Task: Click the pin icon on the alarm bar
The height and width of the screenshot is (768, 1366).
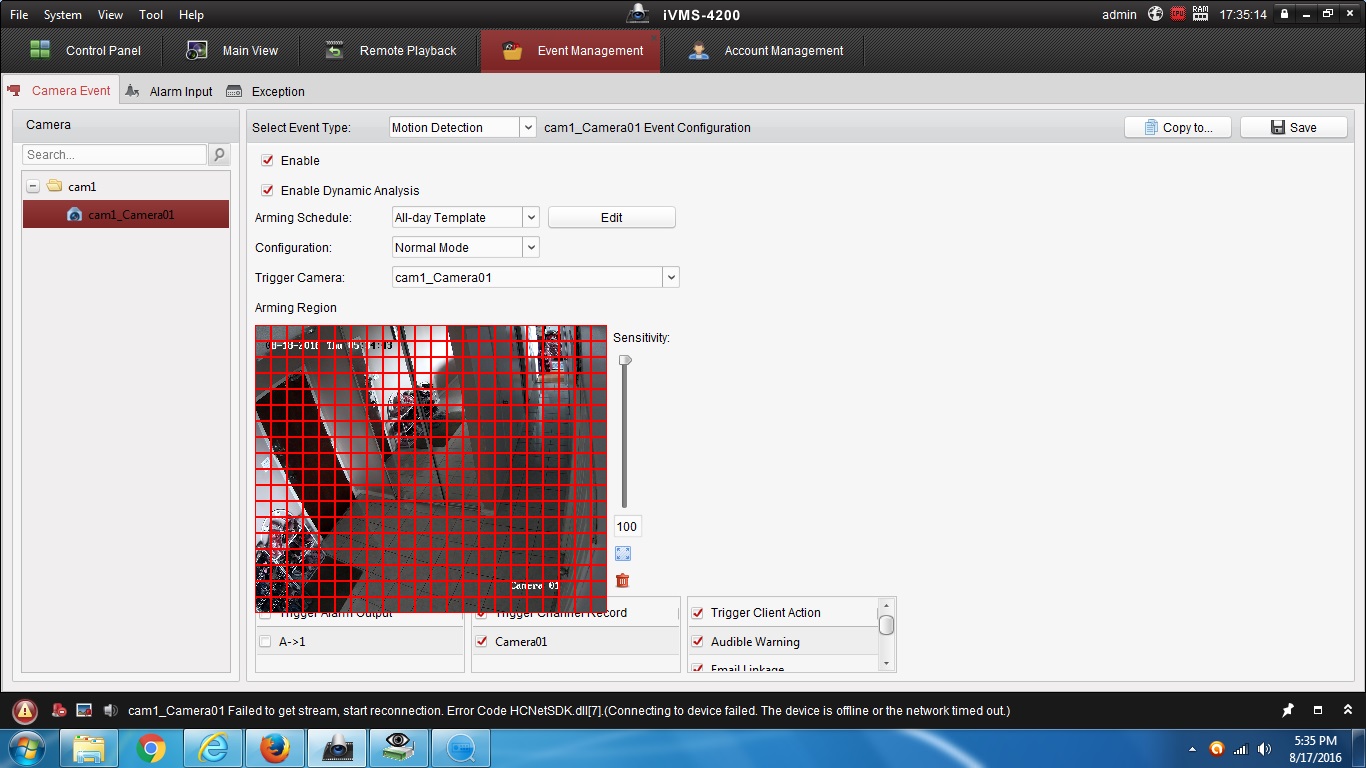Action: coord(1288,711)
